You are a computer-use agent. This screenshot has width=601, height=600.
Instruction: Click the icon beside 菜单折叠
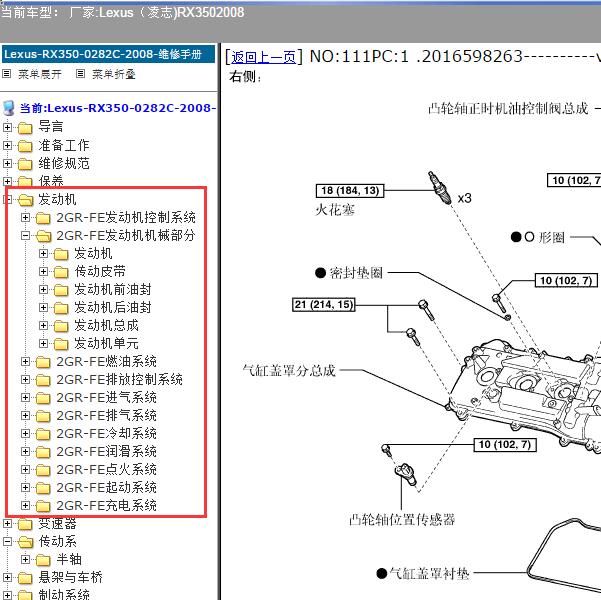coord(80,74)
